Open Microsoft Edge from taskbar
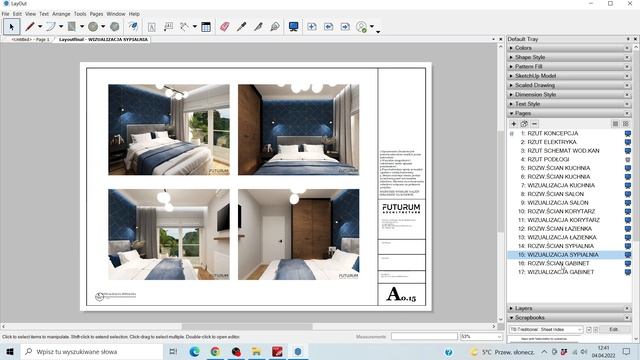Viewport: 640px width, 360px height. (x=195, y=351)
